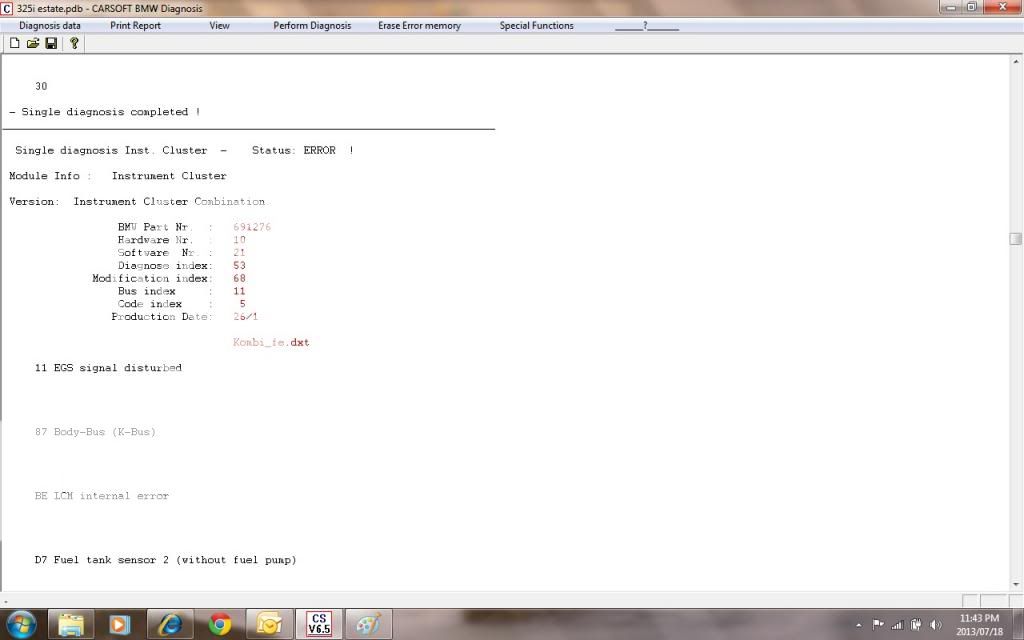
Task: Click the Windows Start button
Action: click(x=21, y=624)
